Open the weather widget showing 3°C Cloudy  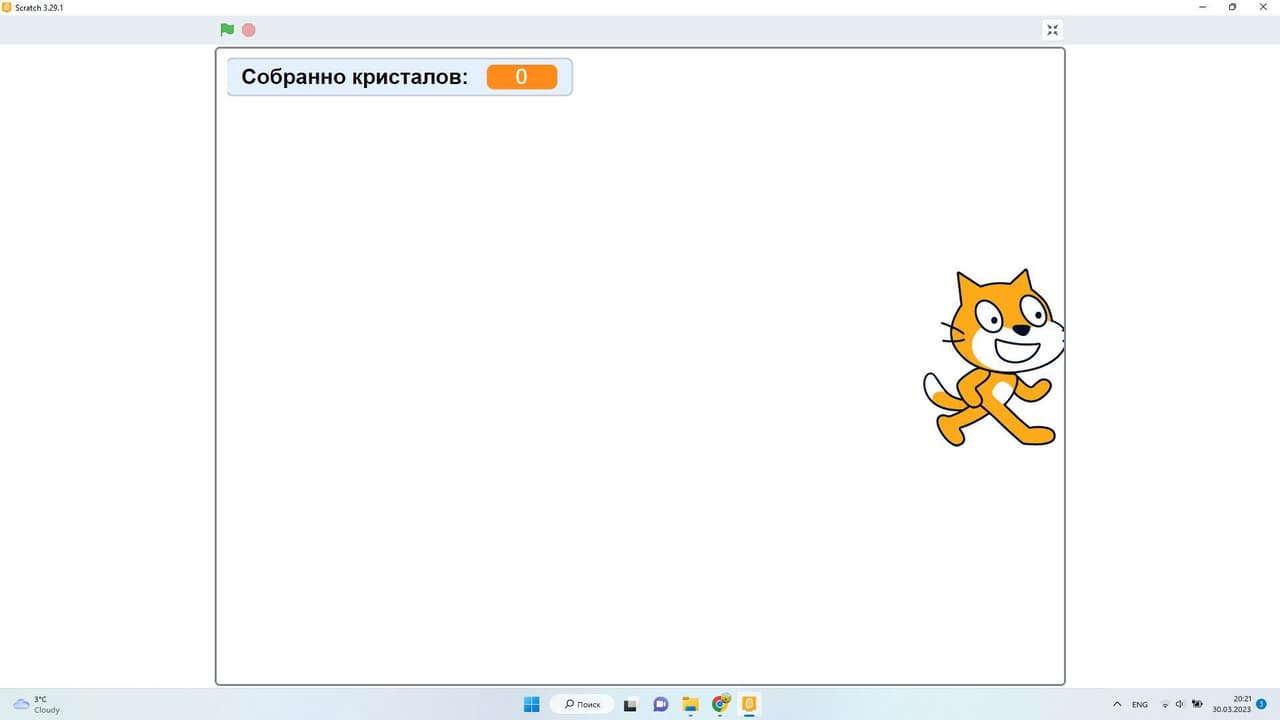(37, 704)
